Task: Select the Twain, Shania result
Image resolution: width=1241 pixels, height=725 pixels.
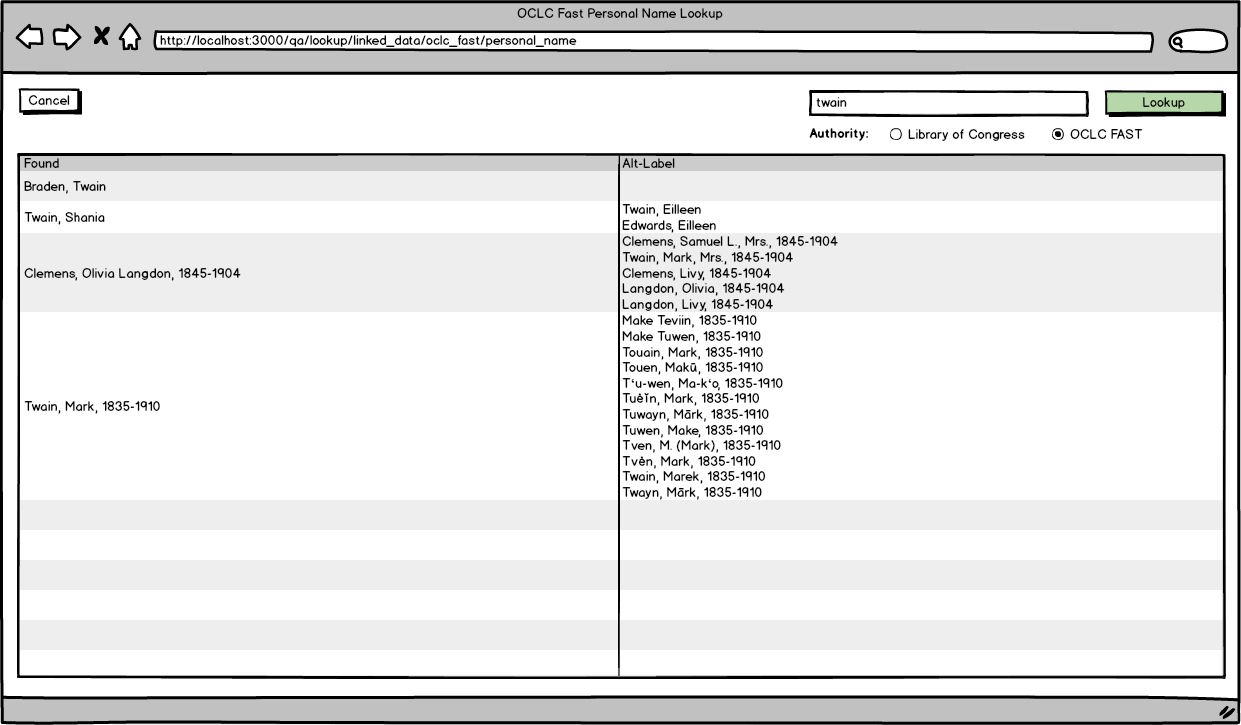Action: coord(65,218)
